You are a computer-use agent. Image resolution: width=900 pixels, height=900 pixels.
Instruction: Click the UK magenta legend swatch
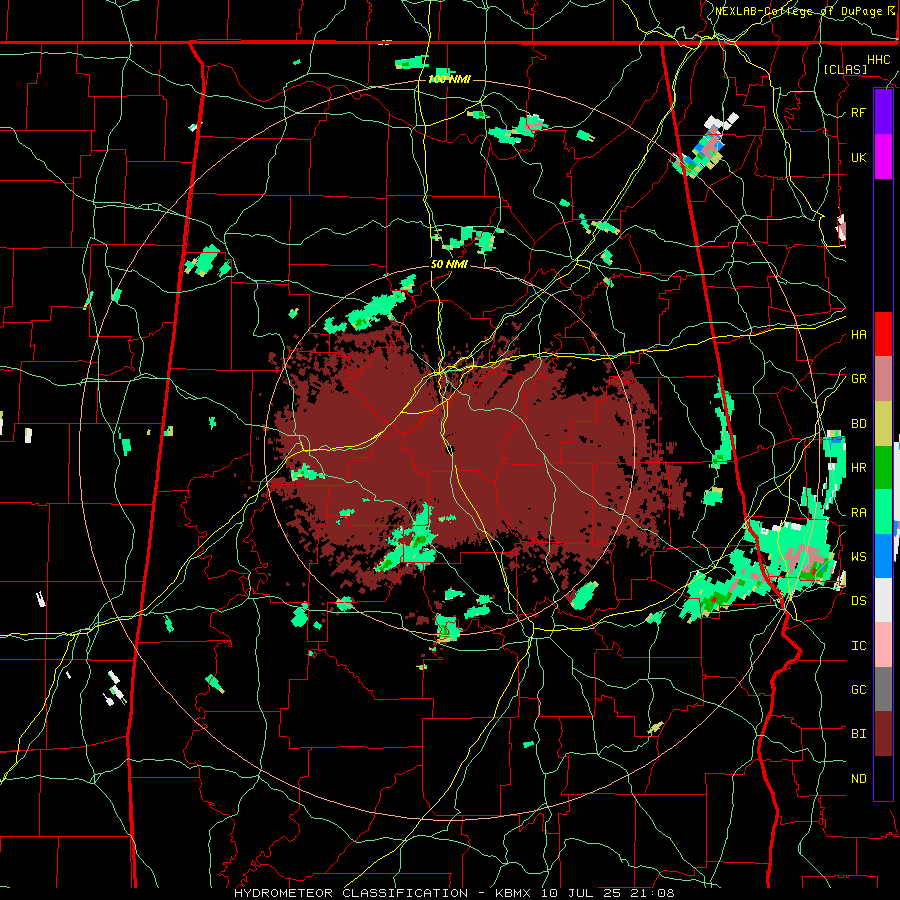coord(883,157)
